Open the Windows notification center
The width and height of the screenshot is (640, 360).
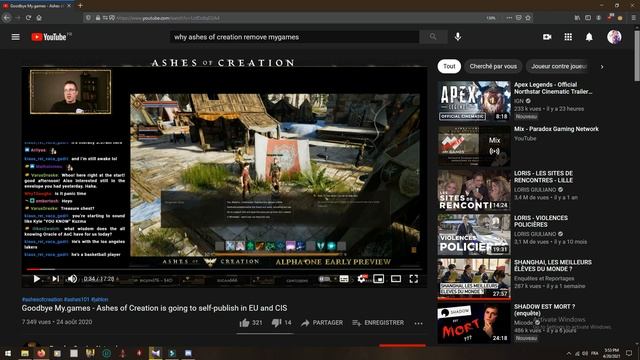pos(629,353)
